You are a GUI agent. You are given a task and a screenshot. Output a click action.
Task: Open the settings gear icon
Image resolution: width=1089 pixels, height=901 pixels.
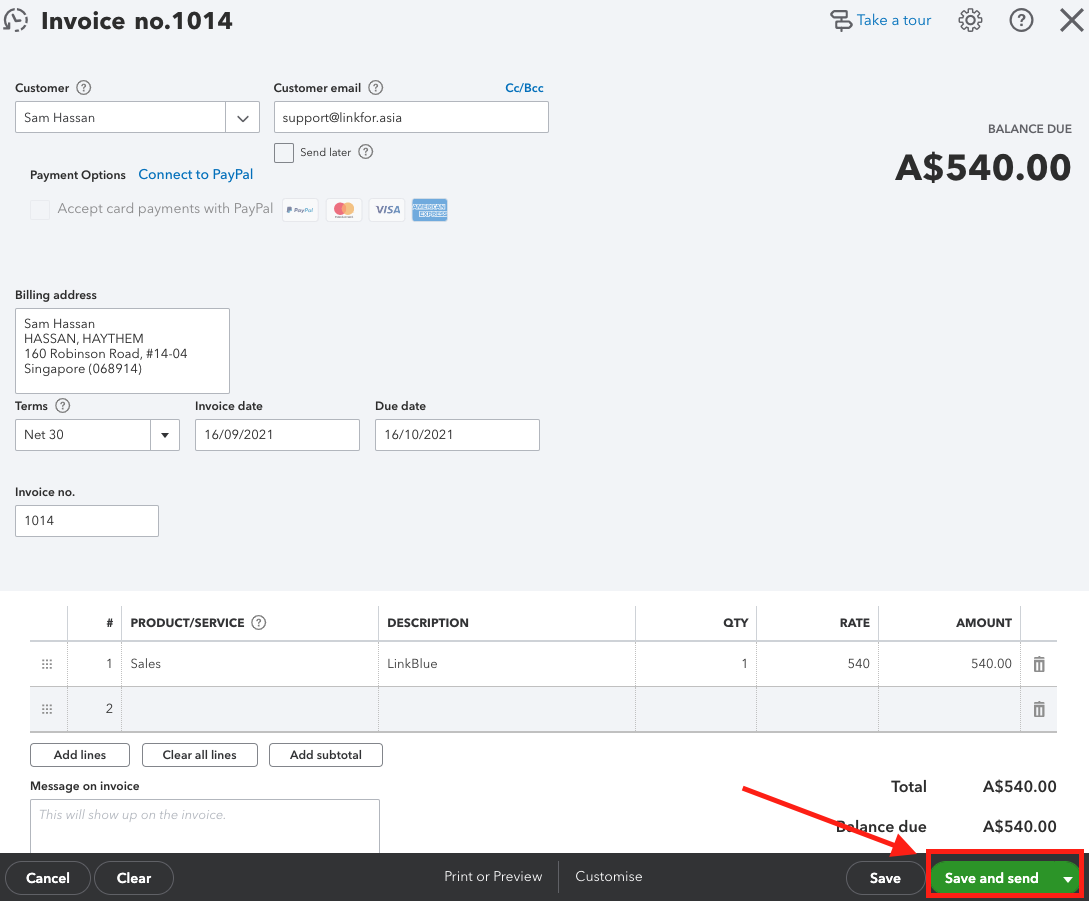(970, 20)
